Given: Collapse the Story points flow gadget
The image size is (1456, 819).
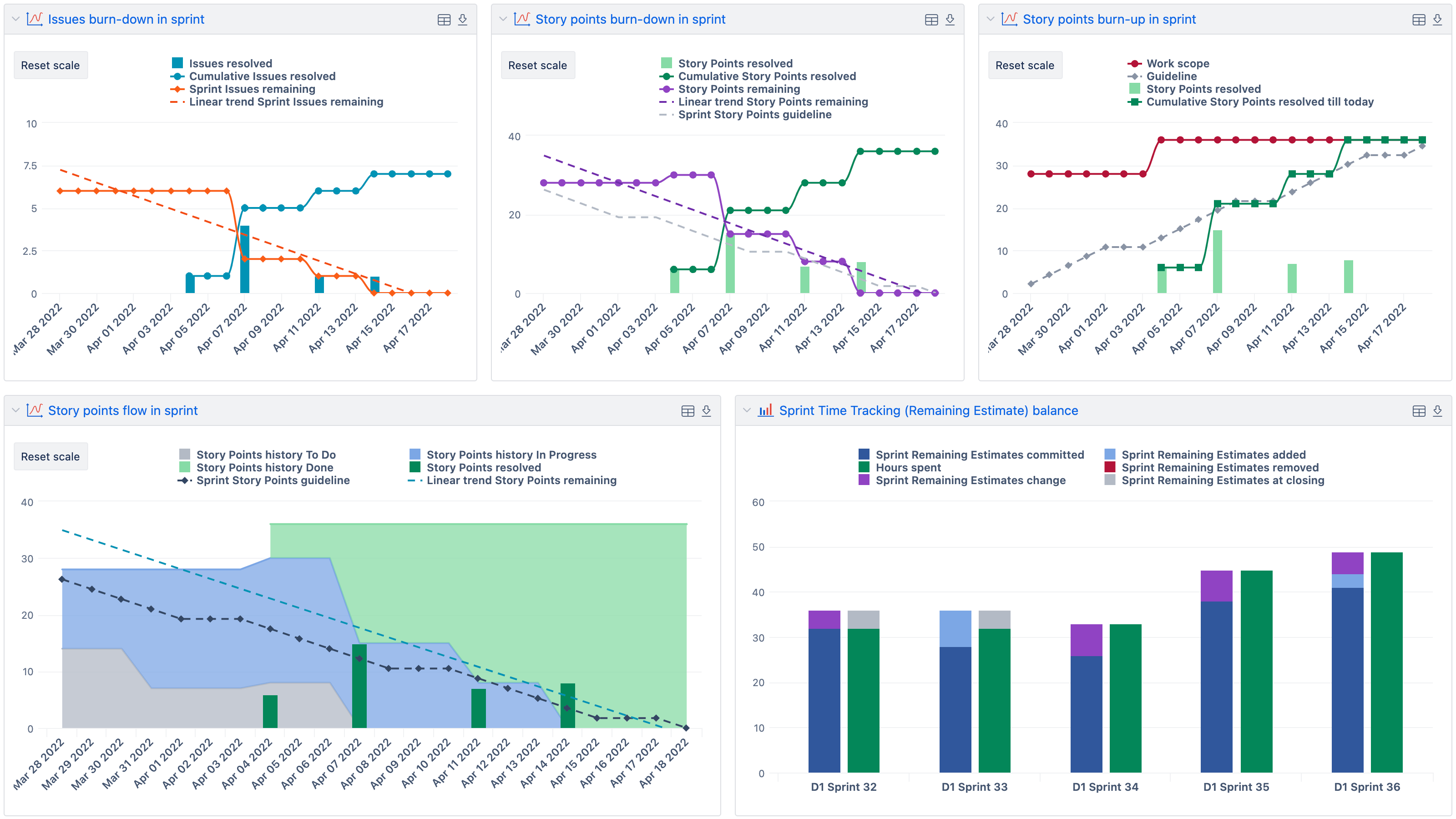Looking at the screenshot, I should coord(15,411).
